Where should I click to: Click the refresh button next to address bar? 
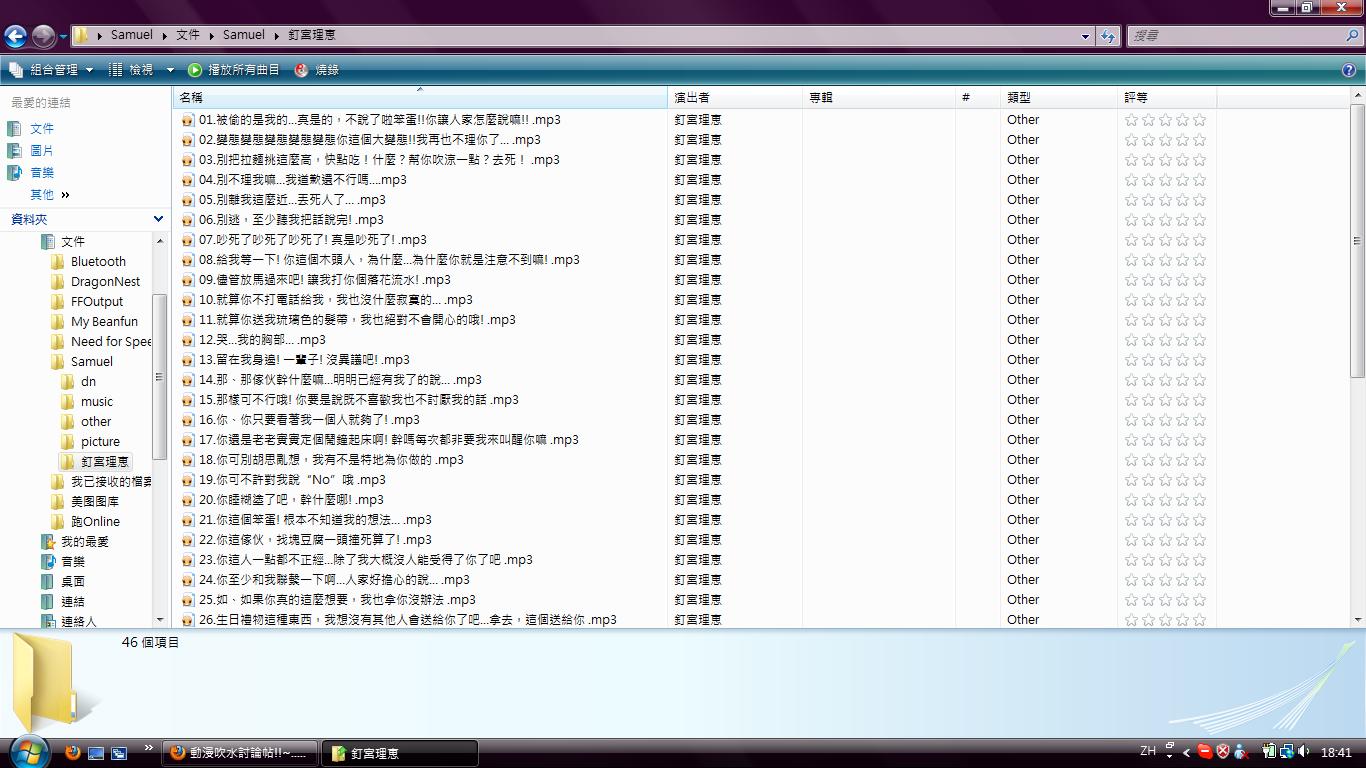click(x=1108, y=36)
